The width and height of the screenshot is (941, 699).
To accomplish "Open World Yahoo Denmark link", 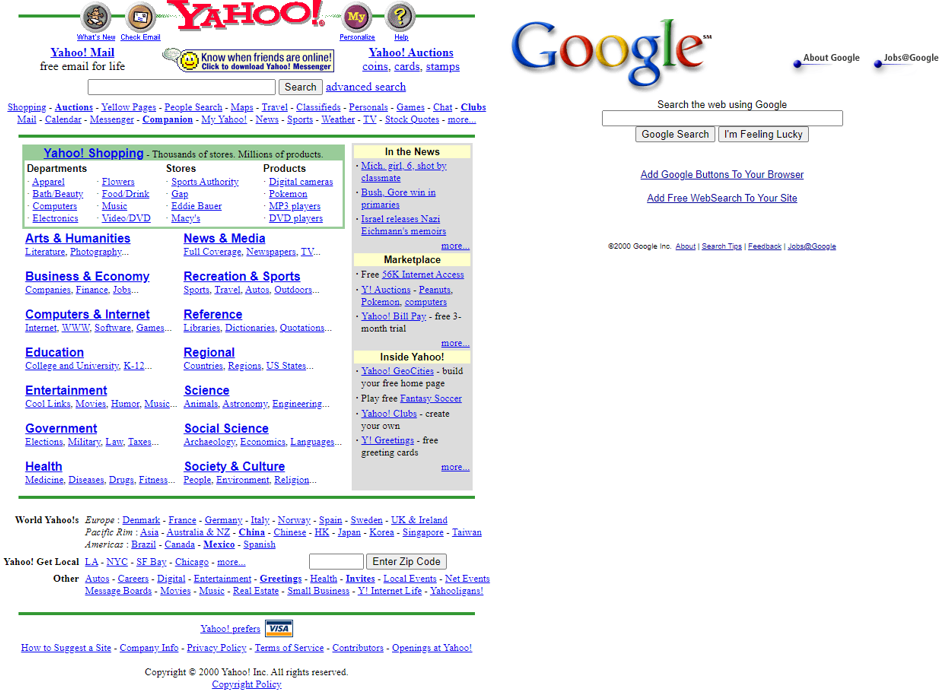I will [141, 520].
